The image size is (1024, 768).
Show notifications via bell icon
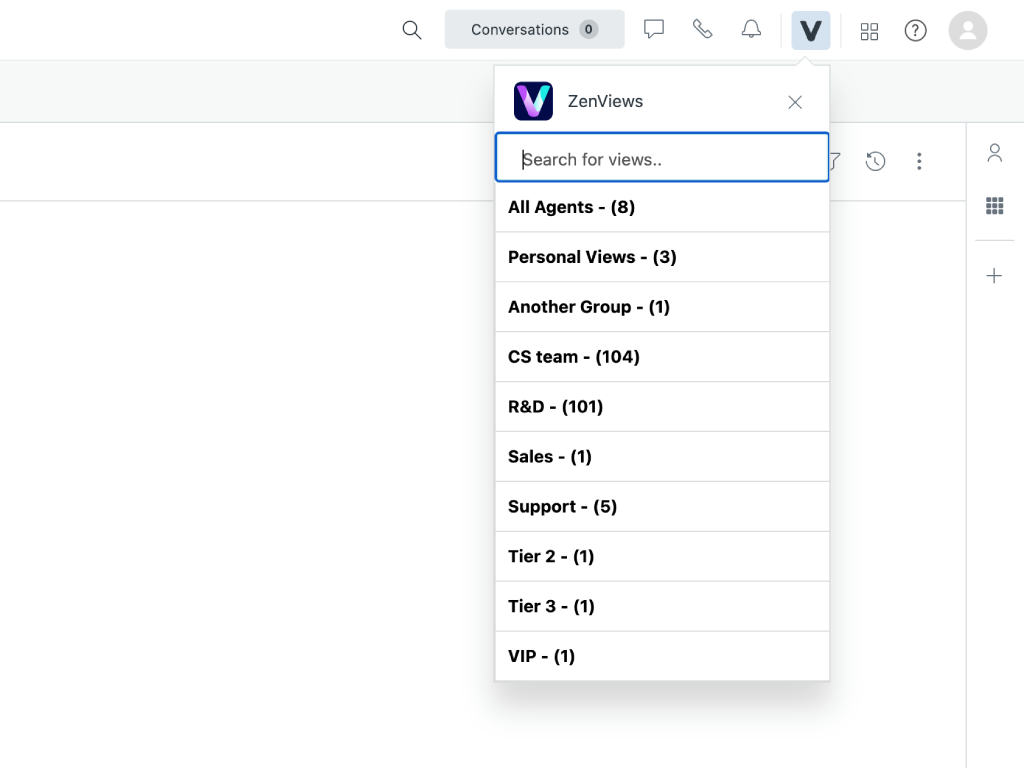pos(751,30)
